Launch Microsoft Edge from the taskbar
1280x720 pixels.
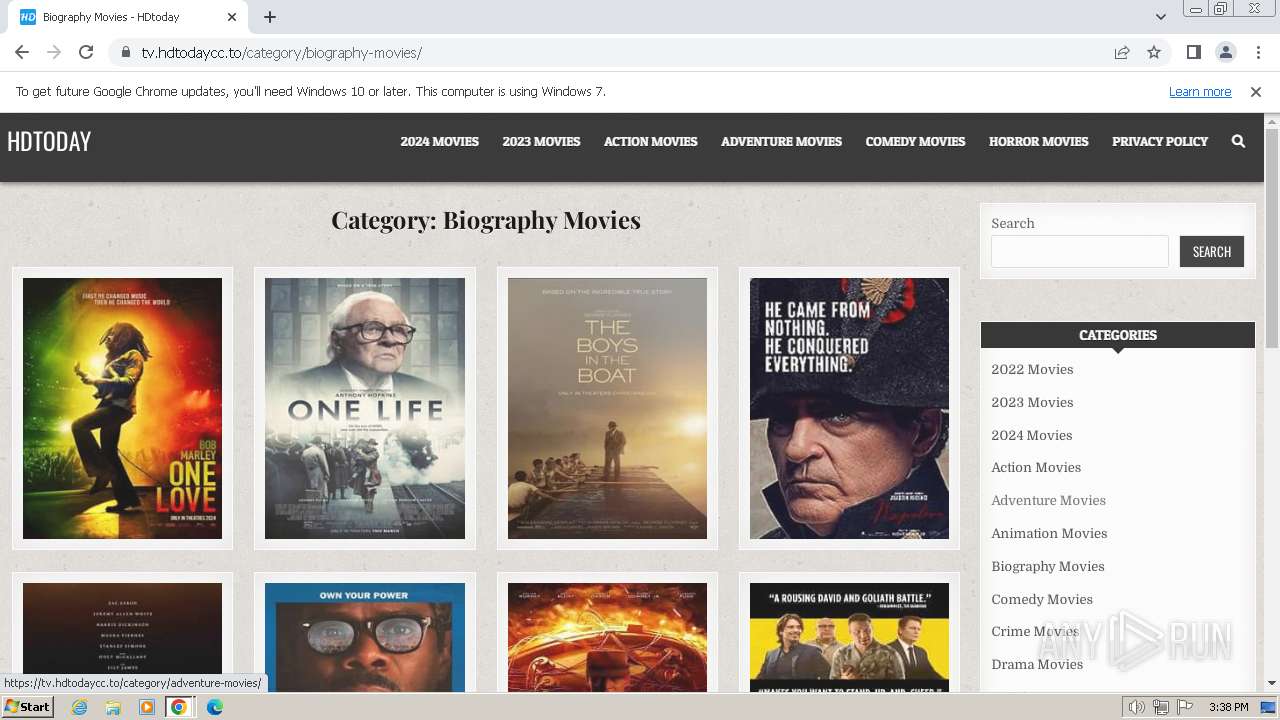[x=215, y=707]
